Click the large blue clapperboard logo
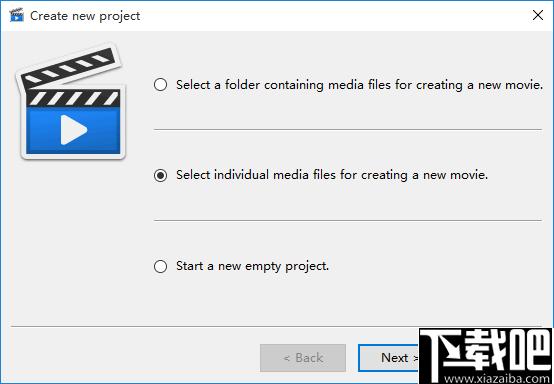Screen dimensions: 554x384 [x=71, y=101]
